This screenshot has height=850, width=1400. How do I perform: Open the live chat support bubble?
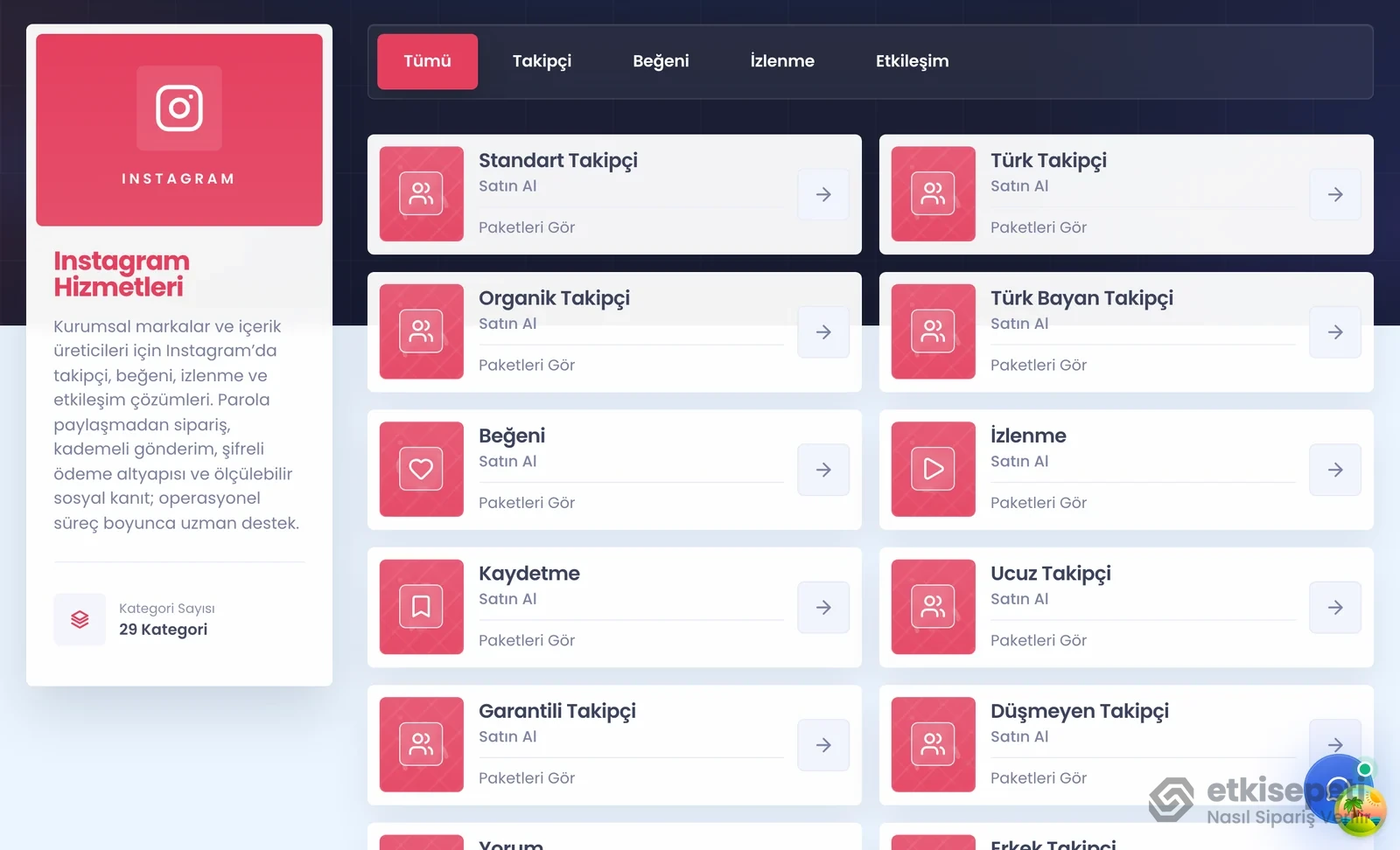coord(1338,788)
